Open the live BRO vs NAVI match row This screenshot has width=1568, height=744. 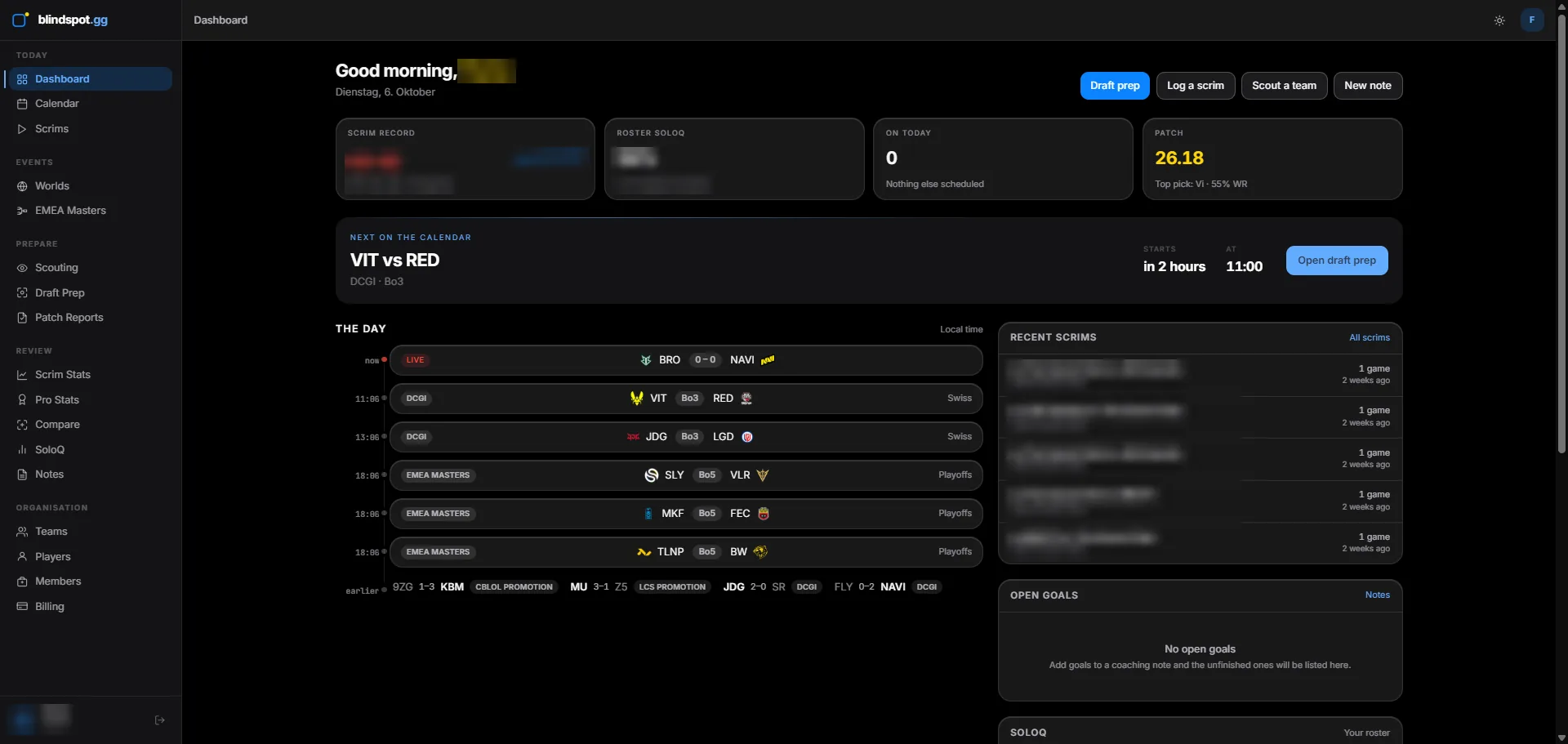tap(686, 360)
